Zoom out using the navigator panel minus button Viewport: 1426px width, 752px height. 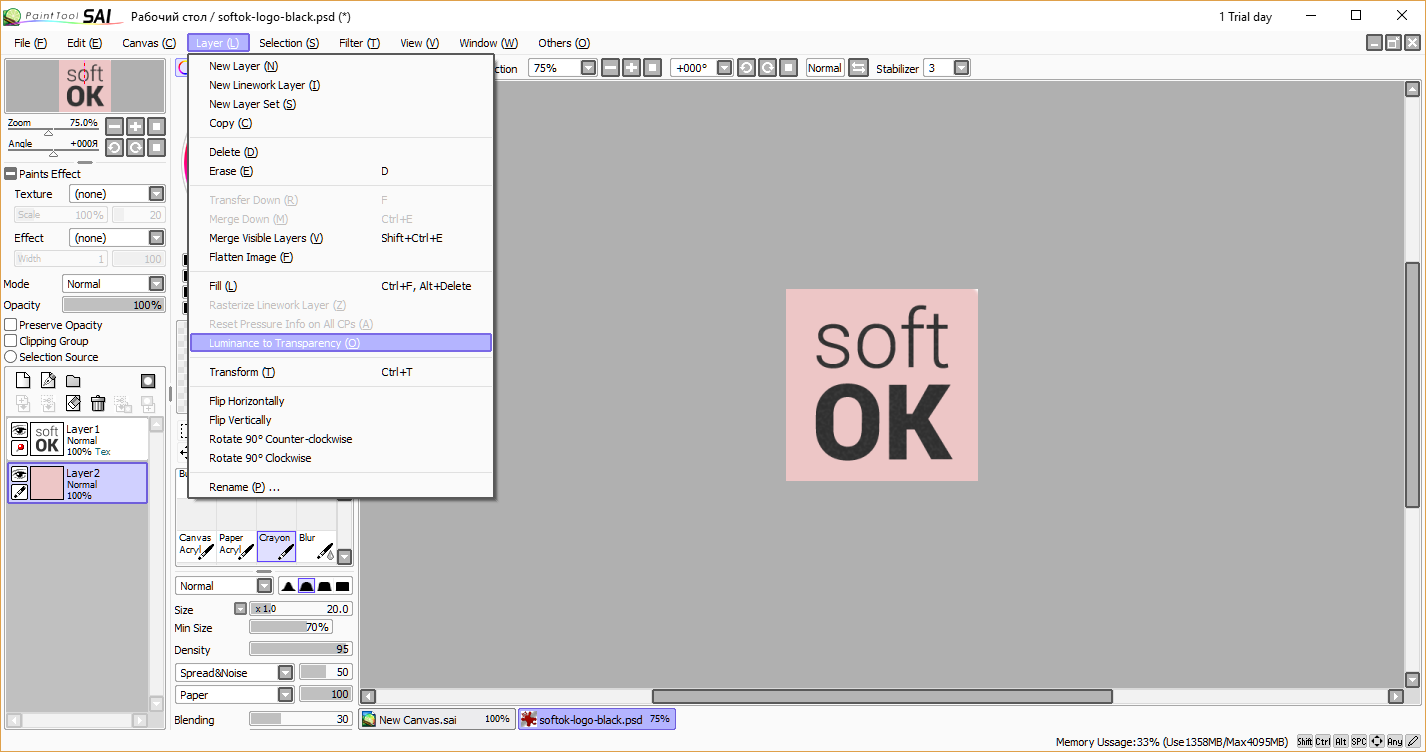click(114, 126)
